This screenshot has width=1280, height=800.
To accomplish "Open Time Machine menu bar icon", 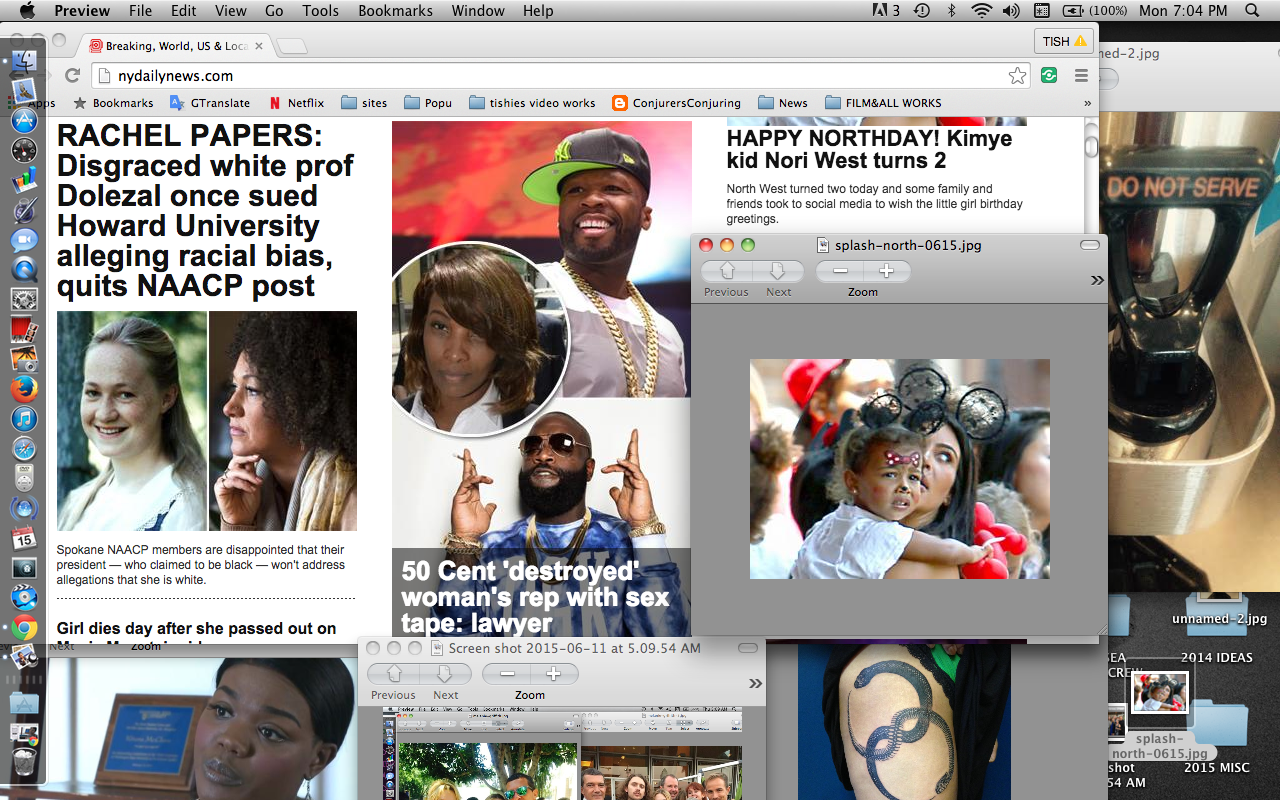I will pos(922,11).
